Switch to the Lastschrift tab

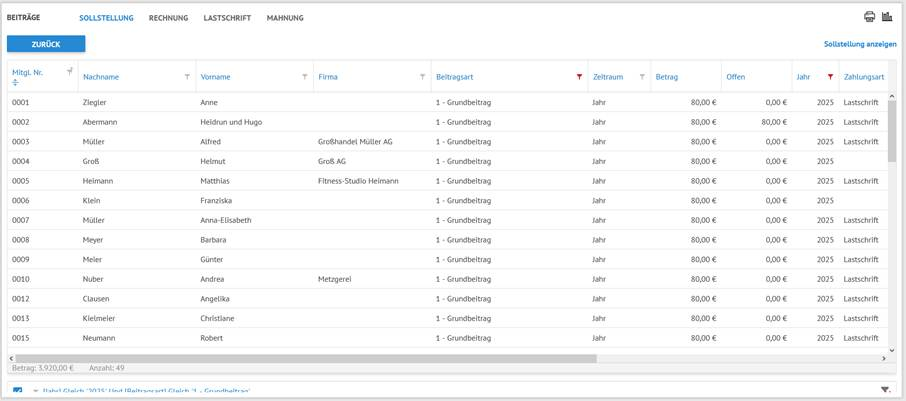click(227, 18)
